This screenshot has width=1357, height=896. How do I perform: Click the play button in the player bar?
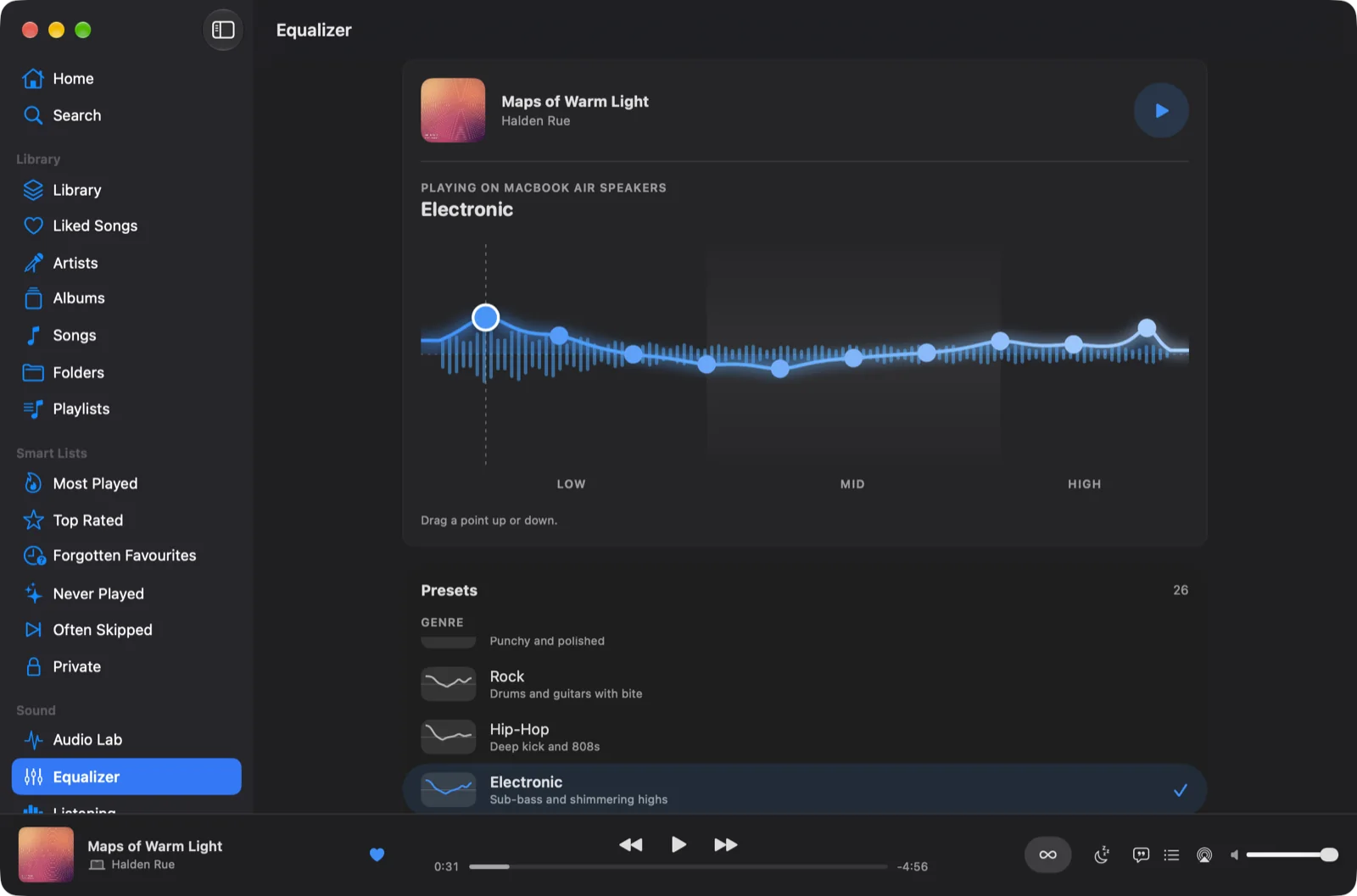[678, 844]
